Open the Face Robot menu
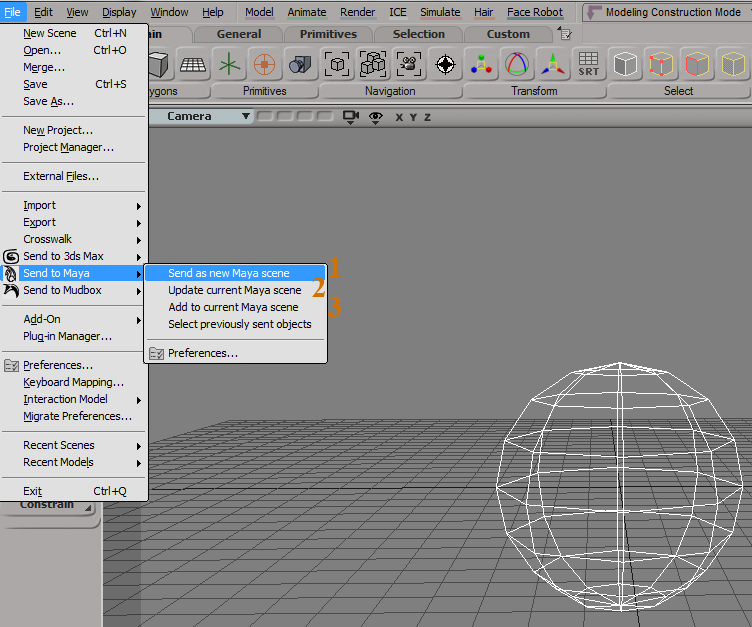Image resolution: width=752 pixels, height=627 pixels. [x=535, y=12]
